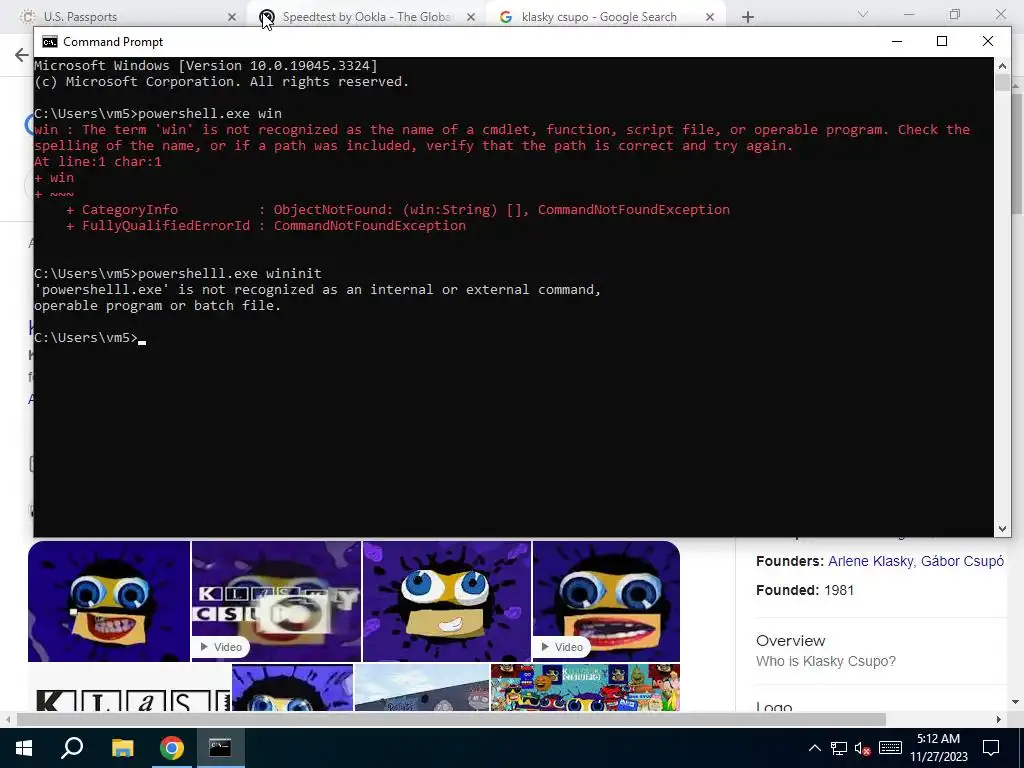
Task: Click Chrome vertical scrollbar down arrow
Action: (x=1016, y=702)
